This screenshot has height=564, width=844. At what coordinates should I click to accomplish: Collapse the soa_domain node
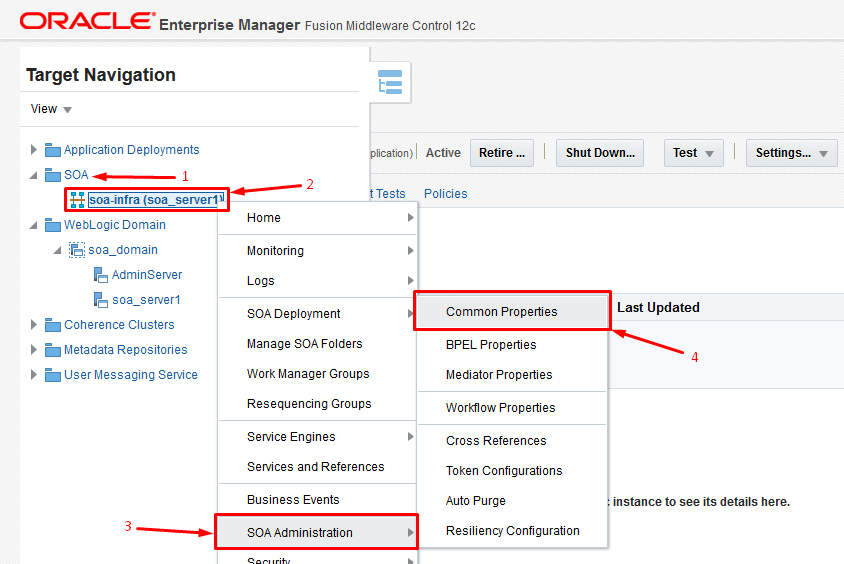(x=58, y=250)
